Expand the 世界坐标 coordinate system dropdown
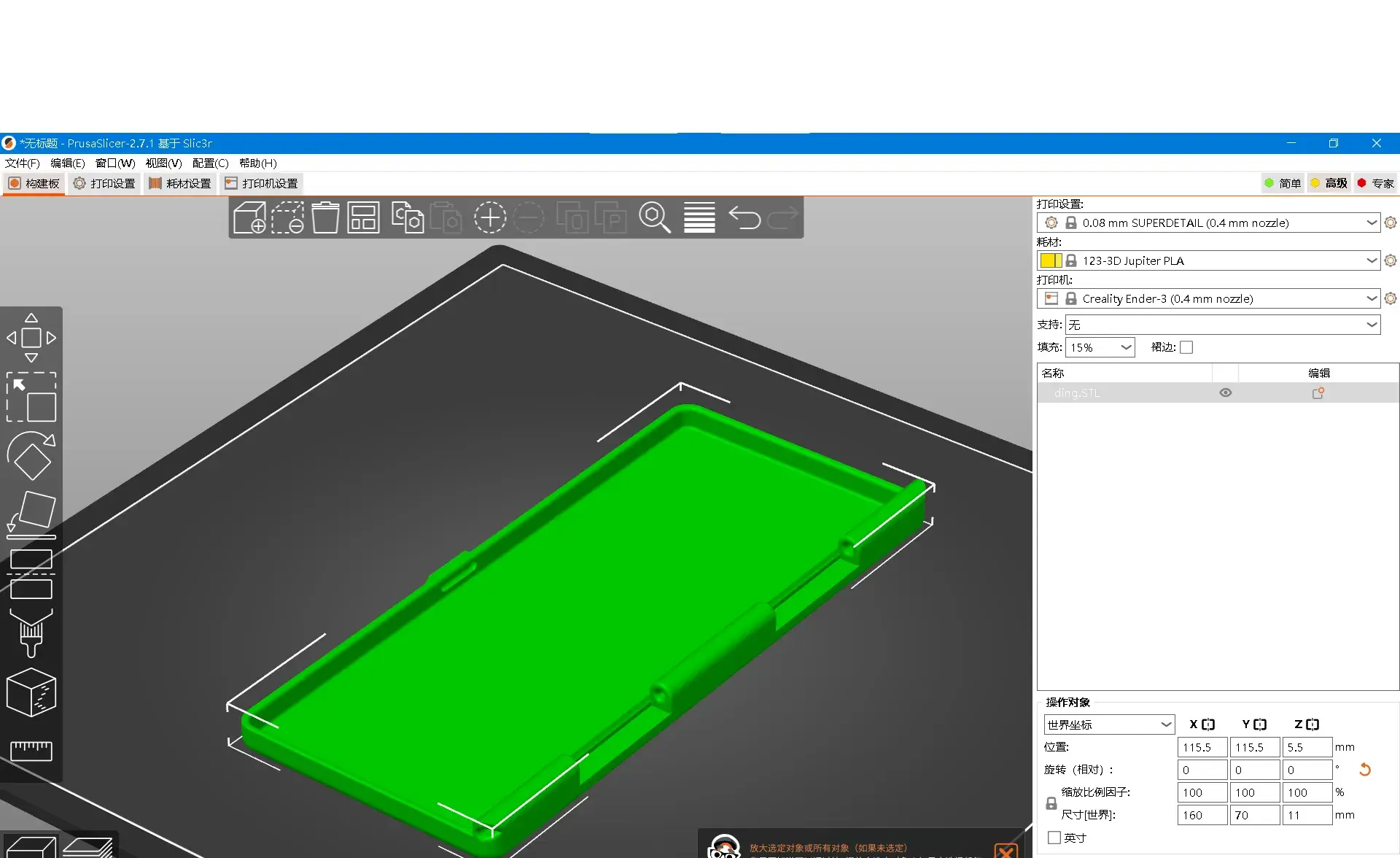 (1166, 724)
